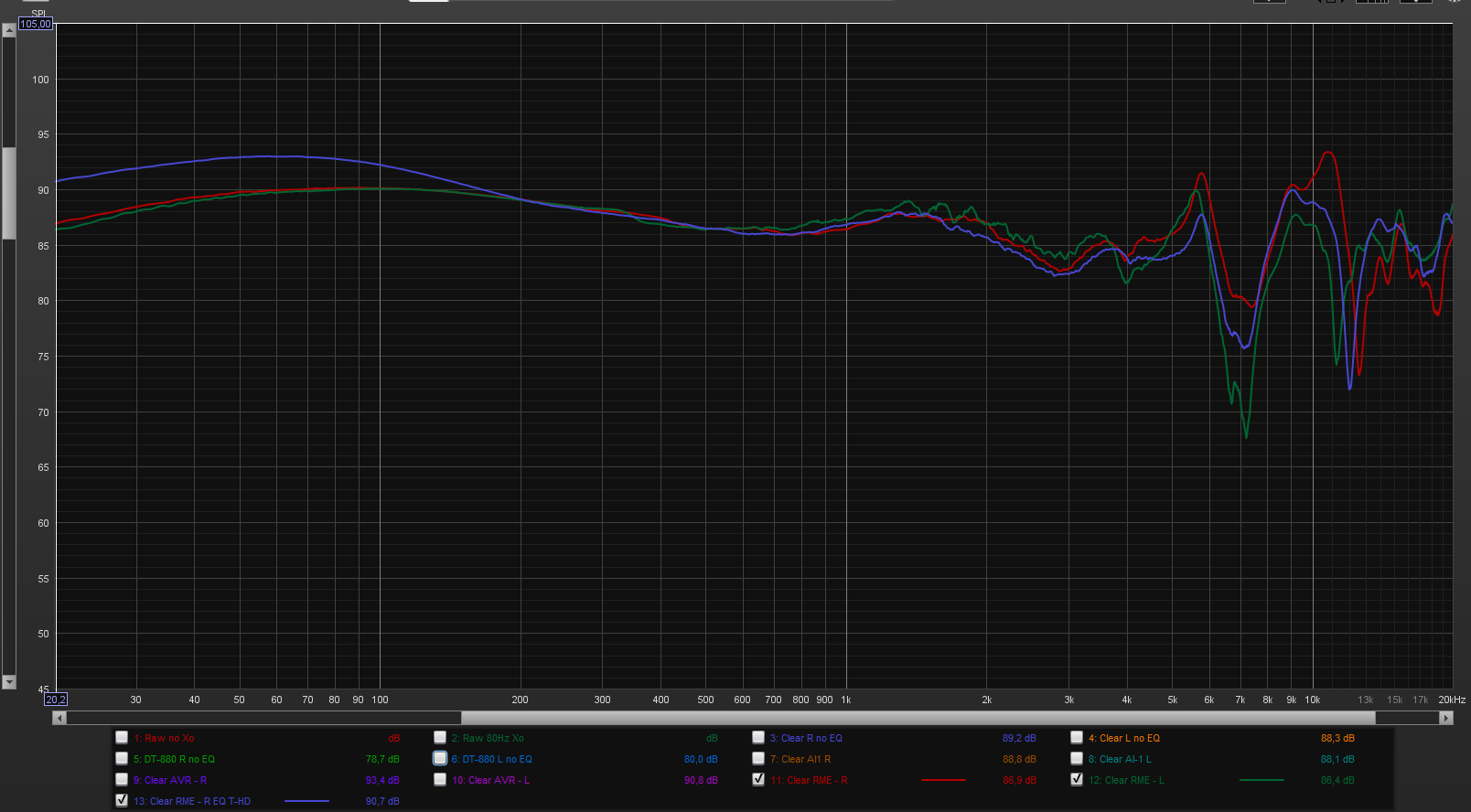Click the 86,9 dB value readout
The width and height of the screenshot is (1471, 812).
pos(1019,780)
